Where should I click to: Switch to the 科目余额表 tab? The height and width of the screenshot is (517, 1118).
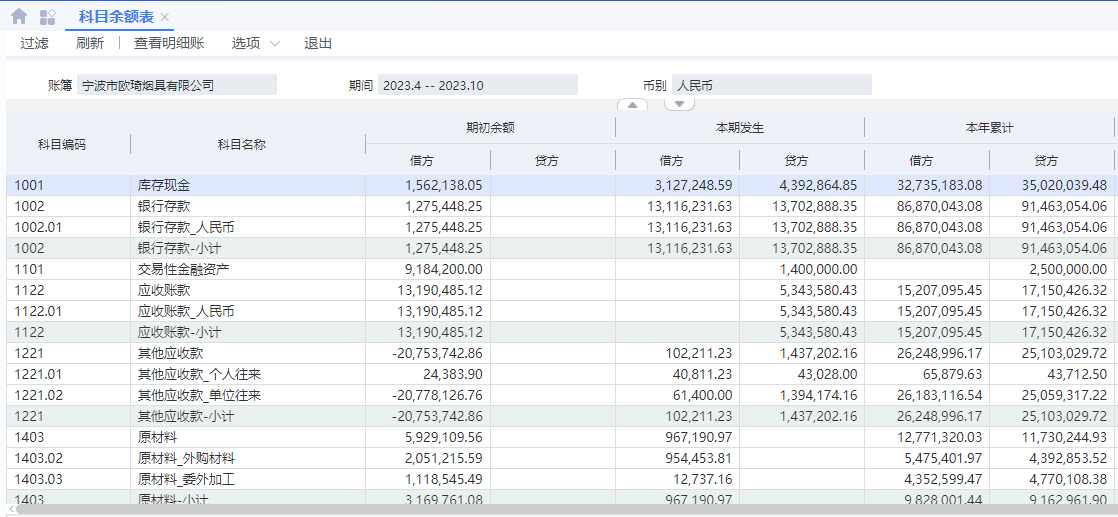point(116,16)
